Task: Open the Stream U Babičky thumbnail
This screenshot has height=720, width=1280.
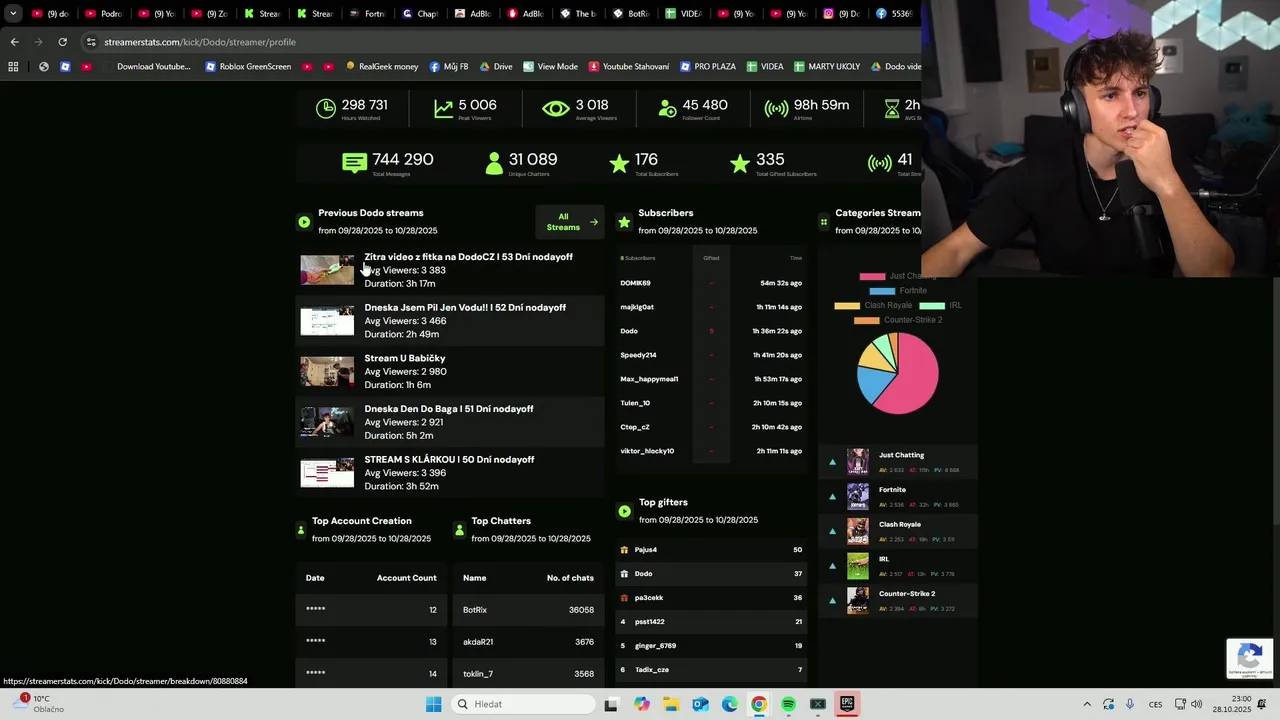Action: [327, 371]
